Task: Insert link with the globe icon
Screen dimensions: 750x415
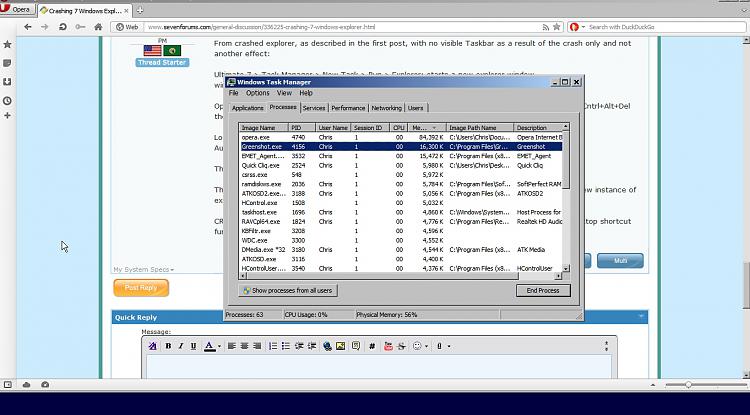Action: pos(328,346)
